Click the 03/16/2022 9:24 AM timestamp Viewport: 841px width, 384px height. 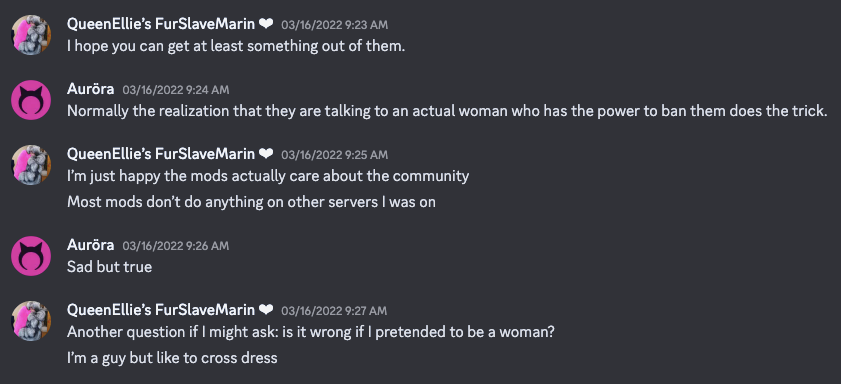tap(176, 90)
